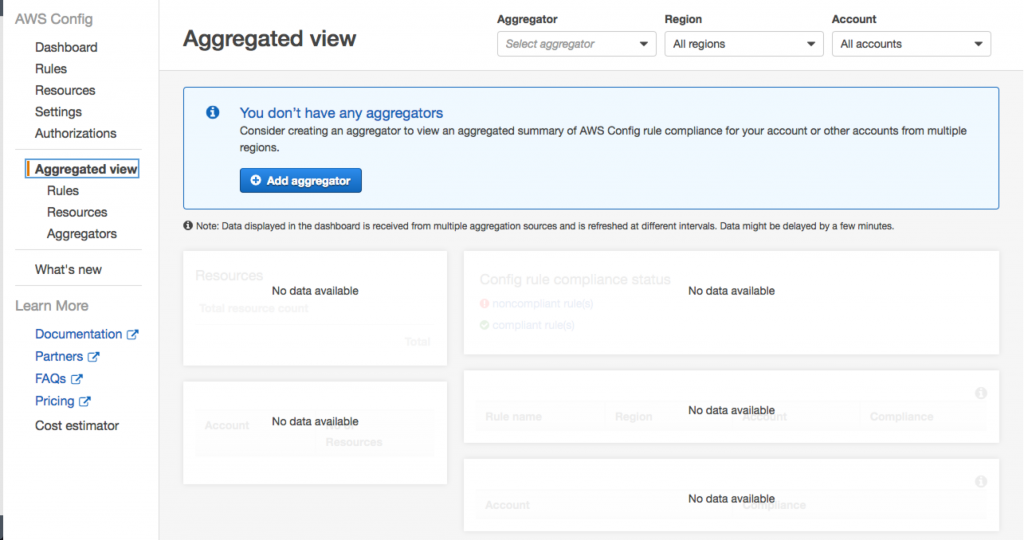Click info icon in Account Compliance panel
The image size is (1024, 540).
pyautogui.click(x=981, y=482)
